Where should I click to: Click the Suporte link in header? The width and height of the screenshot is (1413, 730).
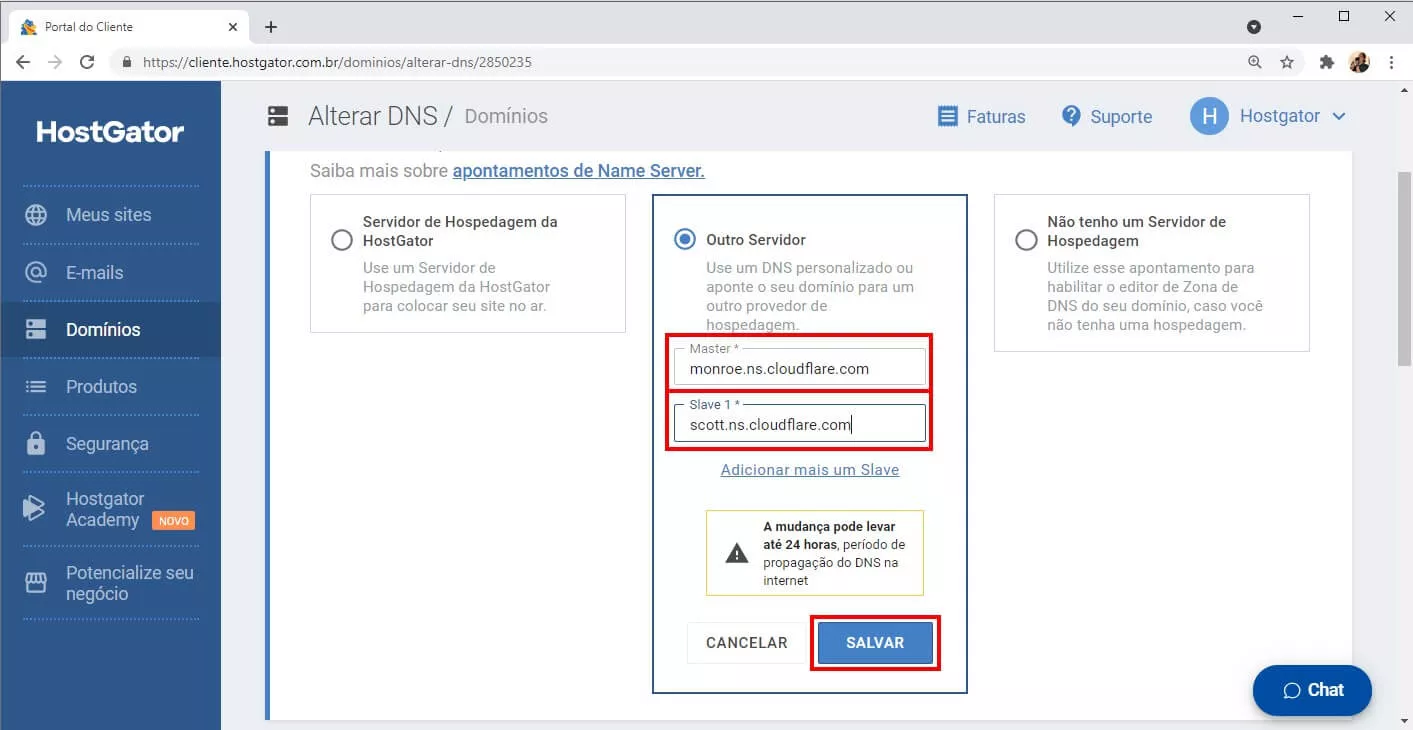pyautogui.click(x=1121, y=117)
